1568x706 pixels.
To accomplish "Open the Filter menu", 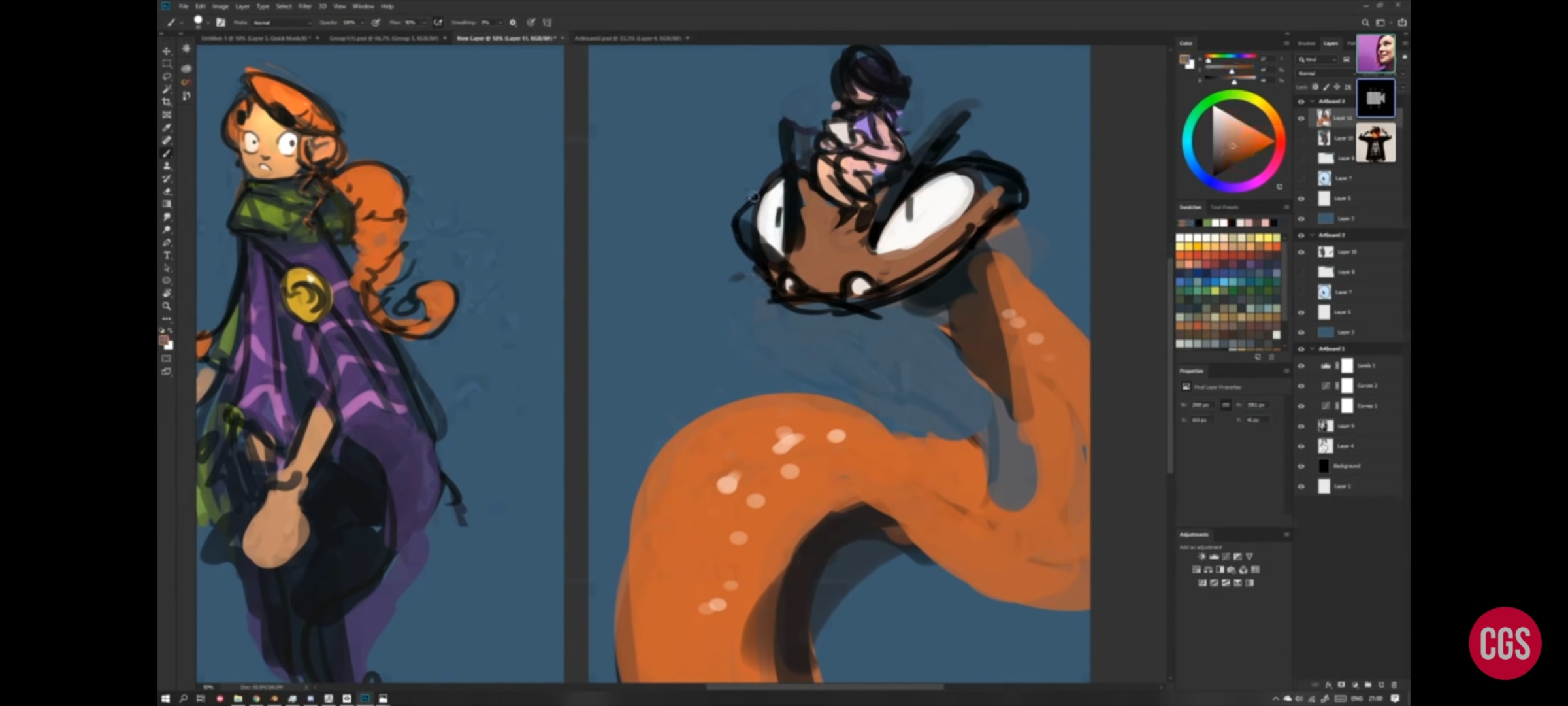I will (304, 6).
